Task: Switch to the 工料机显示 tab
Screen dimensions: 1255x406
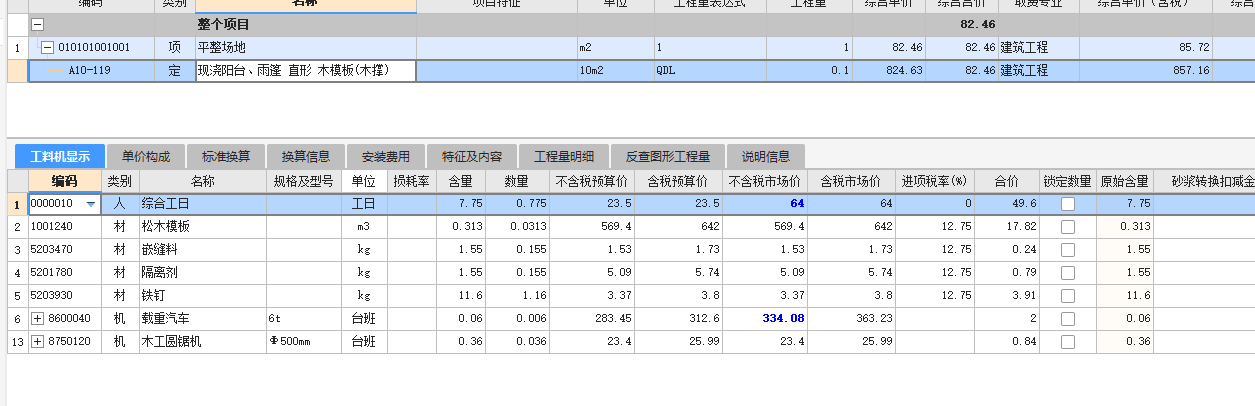Action: (60, 156)
